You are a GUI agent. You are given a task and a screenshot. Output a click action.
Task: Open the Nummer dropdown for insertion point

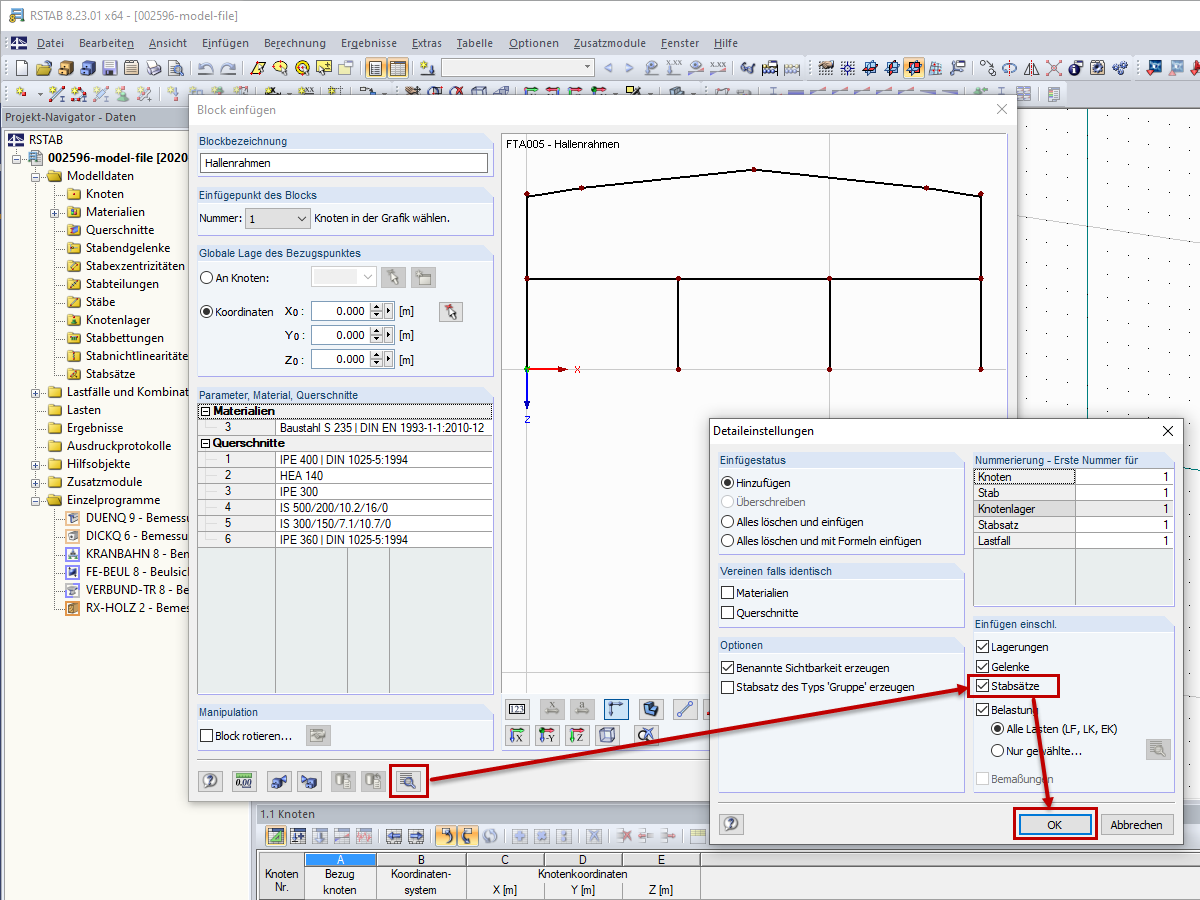coord(278,218)
